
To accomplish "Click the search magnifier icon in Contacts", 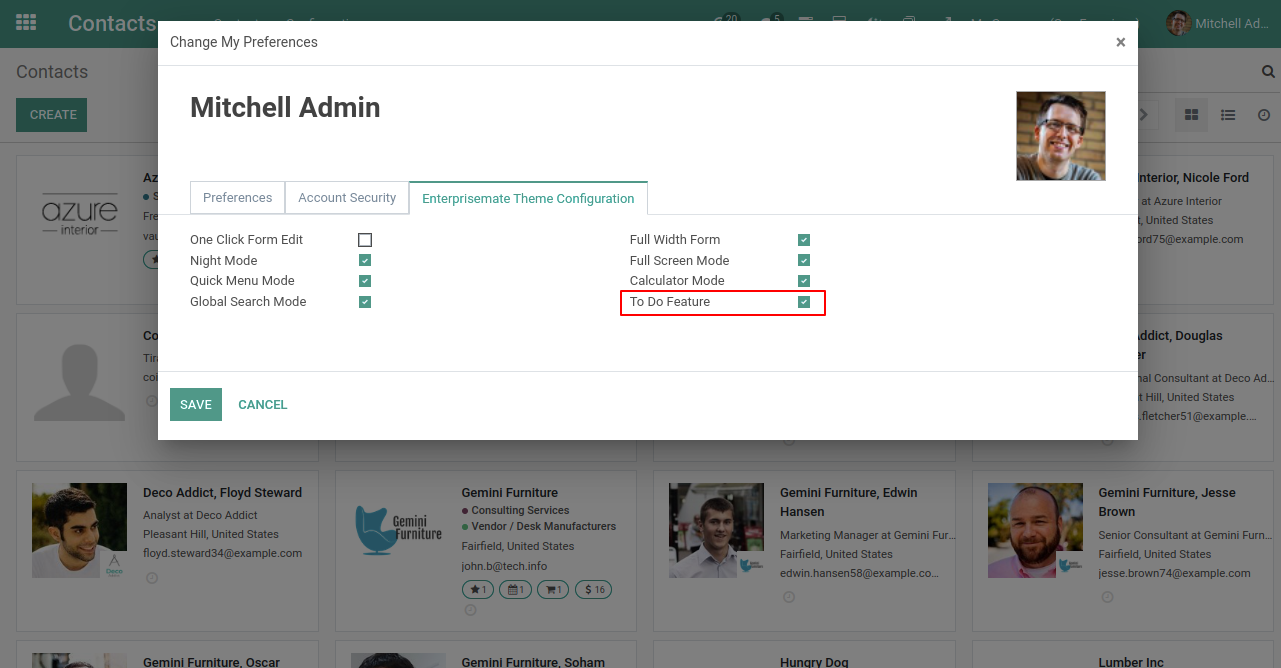I will pos(1268,72).
